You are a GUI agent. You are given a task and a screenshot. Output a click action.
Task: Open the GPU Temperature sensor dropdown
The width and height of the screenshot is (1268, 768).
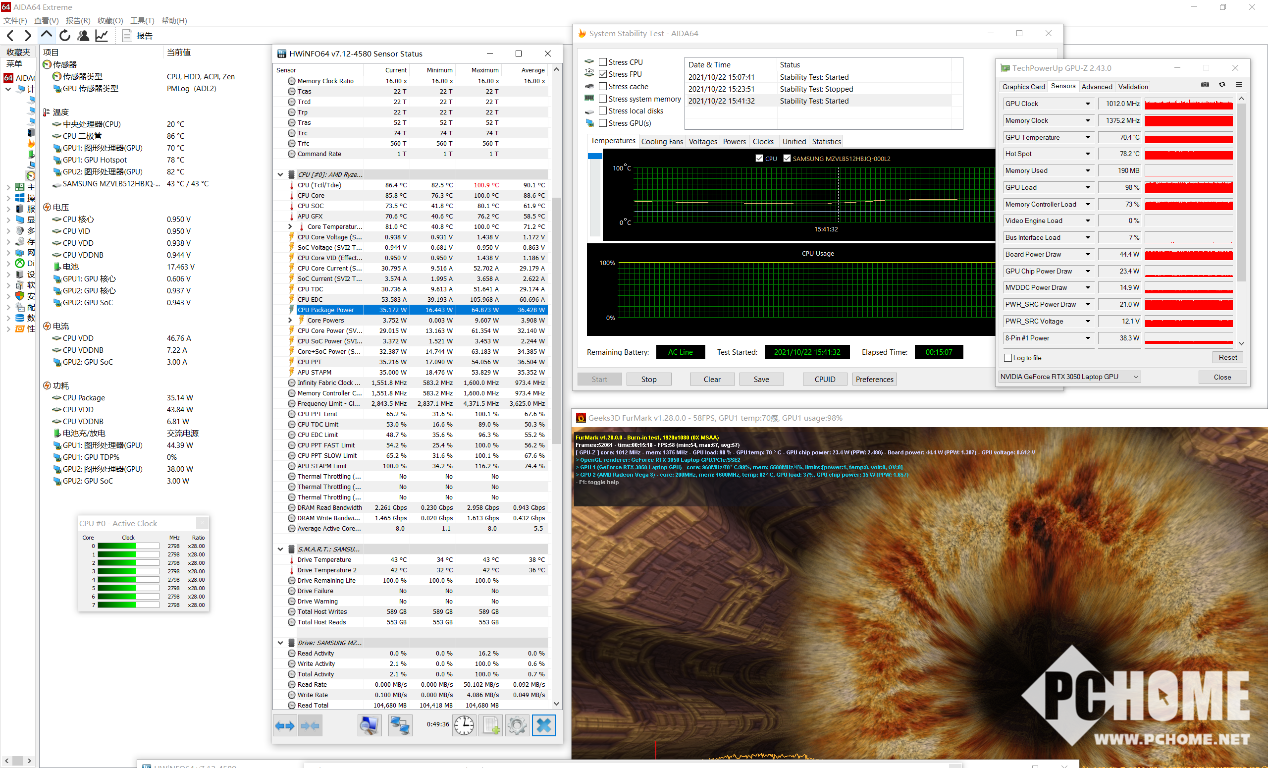coord(1088,137)
